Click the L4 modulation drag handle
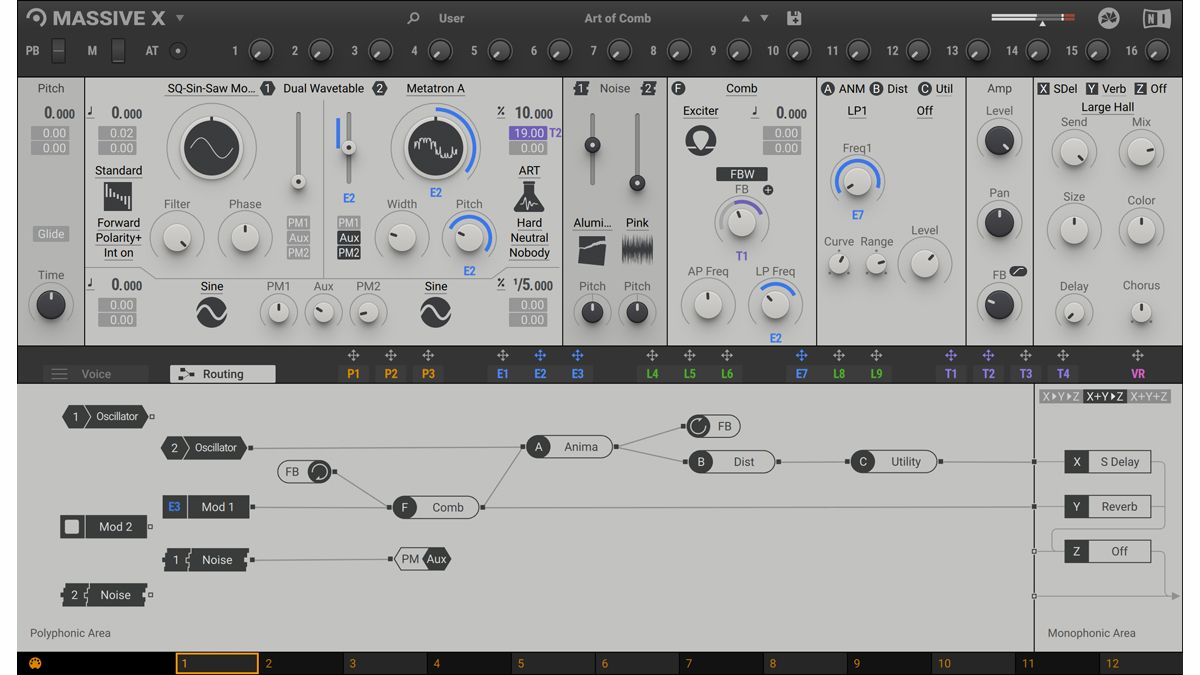1200x675 pixels. [652, 355]
